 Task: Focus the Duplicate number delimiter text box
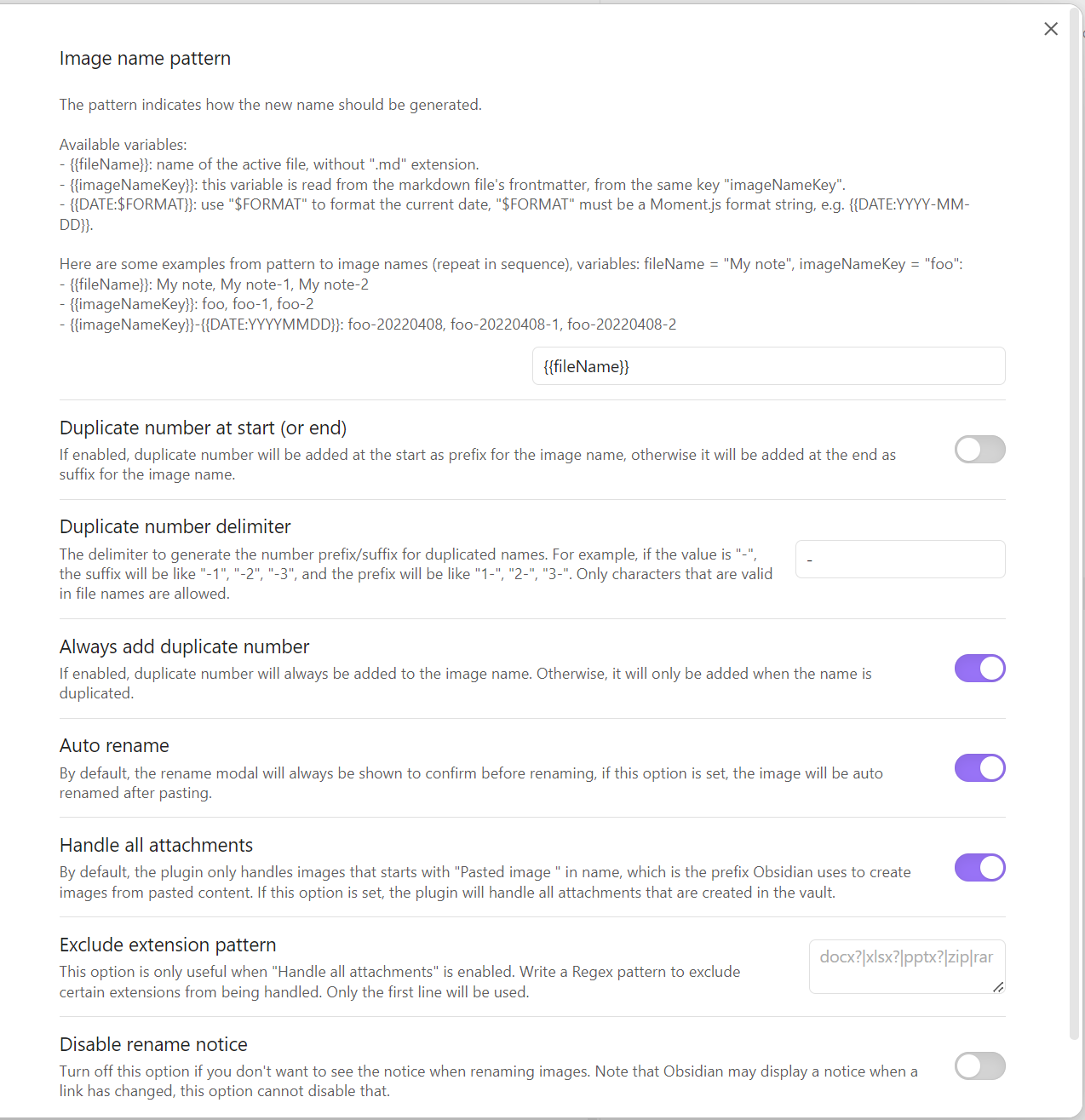click(x=900, y=560)
